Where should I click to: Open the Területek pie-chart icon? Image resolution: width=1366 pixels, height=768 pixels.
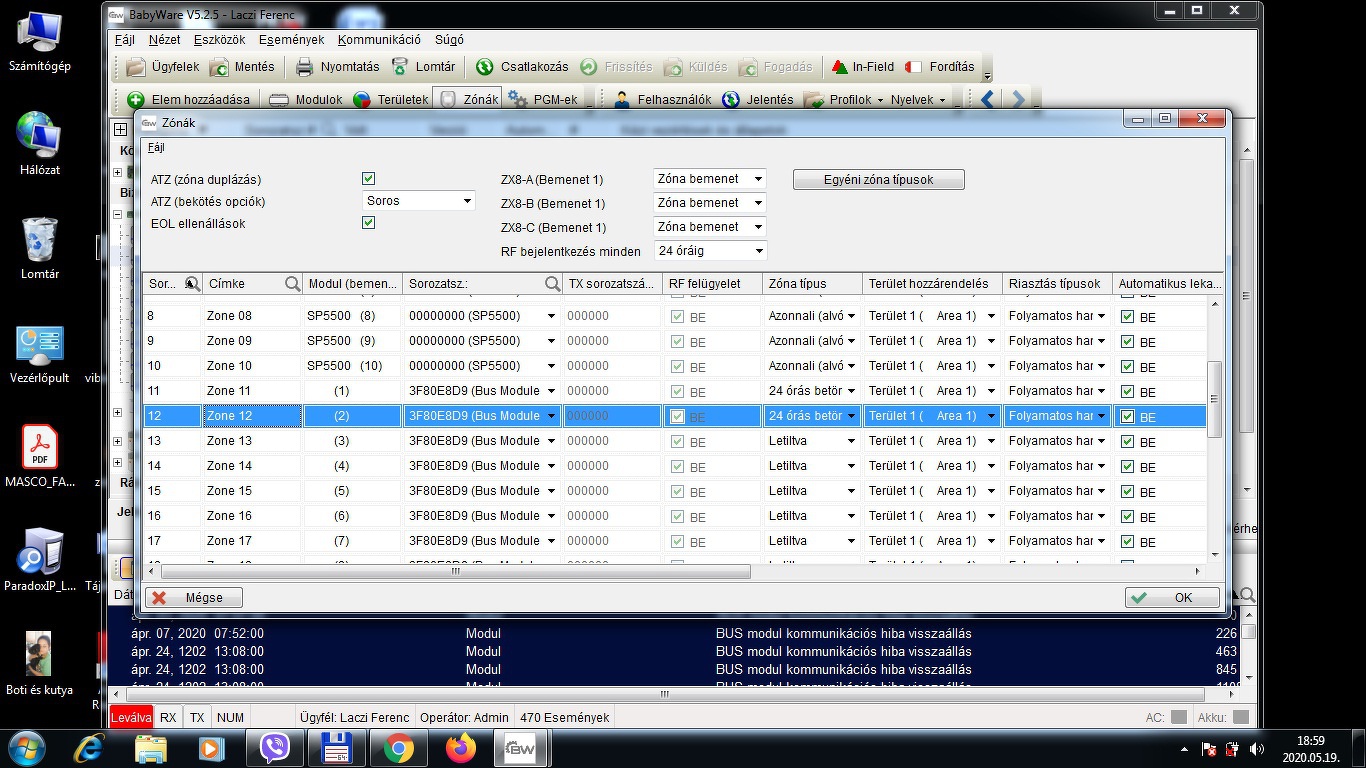pyautogui.click(x=362, y=100)
